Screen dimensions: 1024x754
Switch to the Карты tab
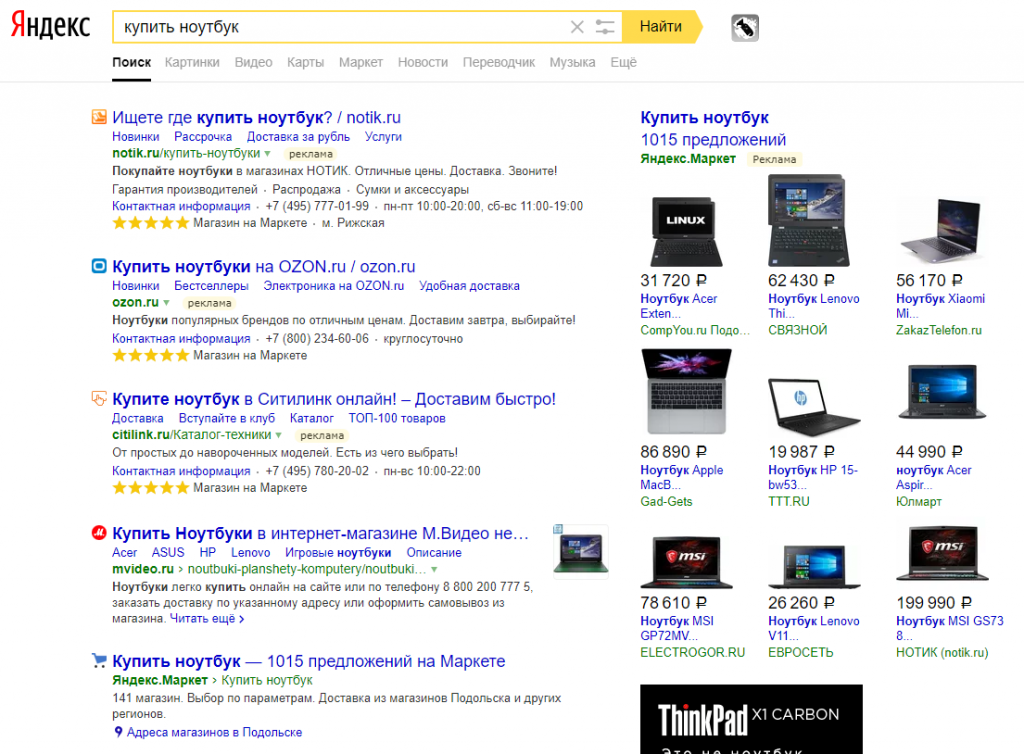305,62
